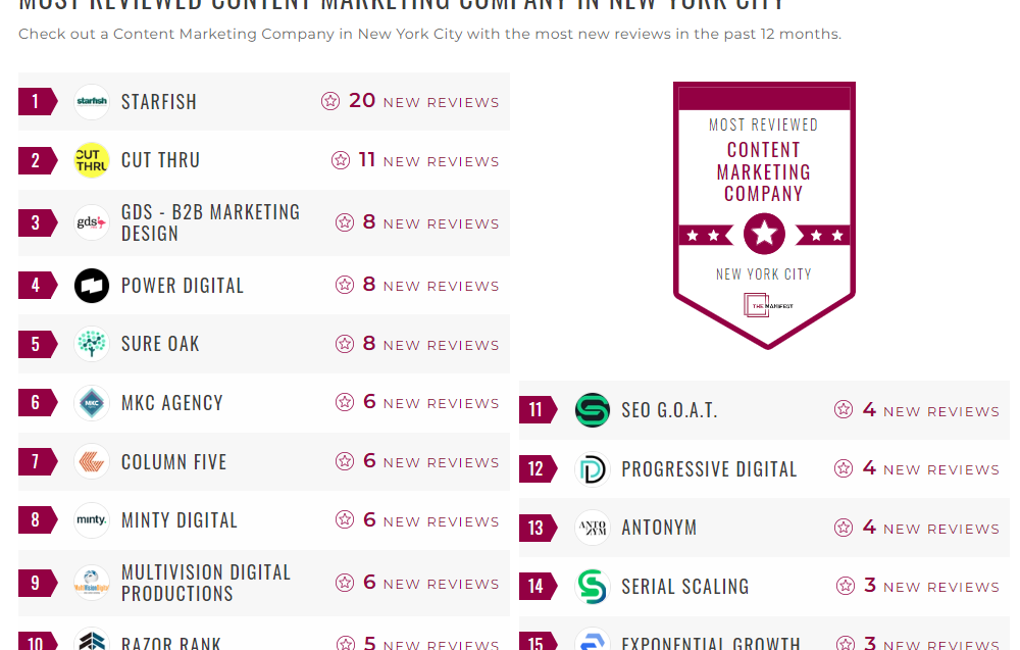Click the GDS B2B Marketing logo

pyautogui.click(x=92, y=223)
